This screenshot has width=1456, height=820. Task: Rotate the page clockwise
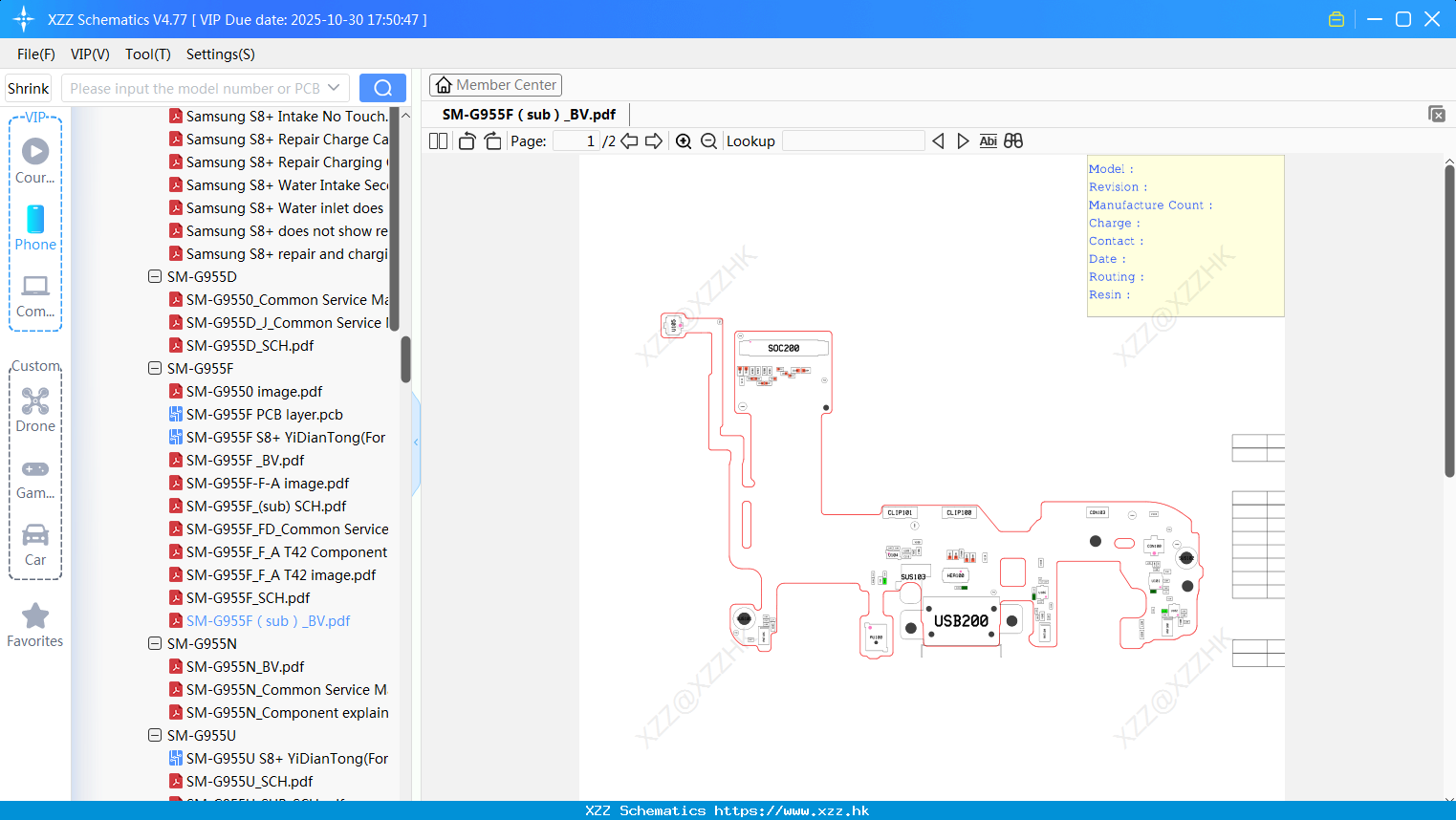pos(492,140)
